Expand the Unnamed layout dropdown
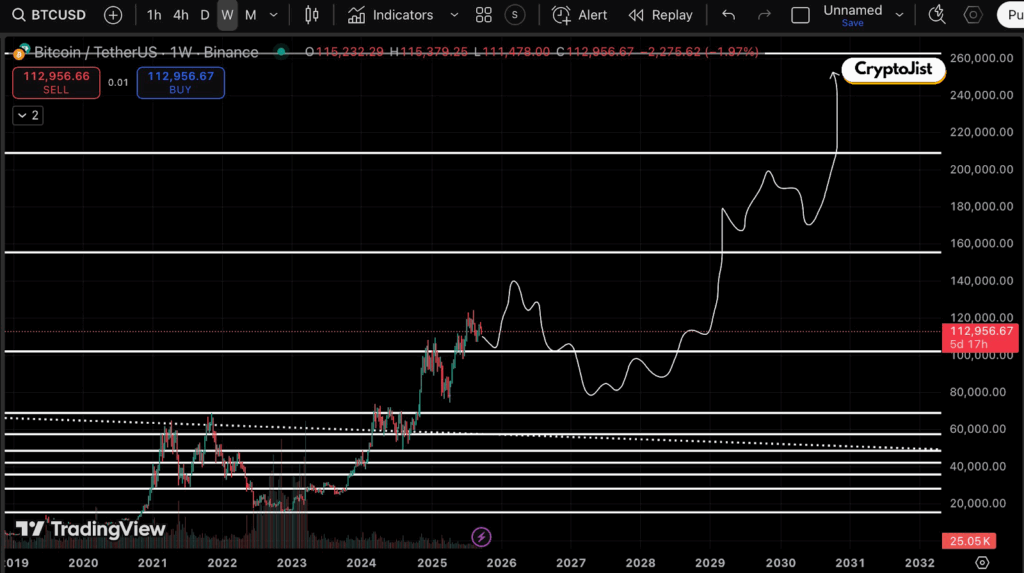 tap(899, 15)
